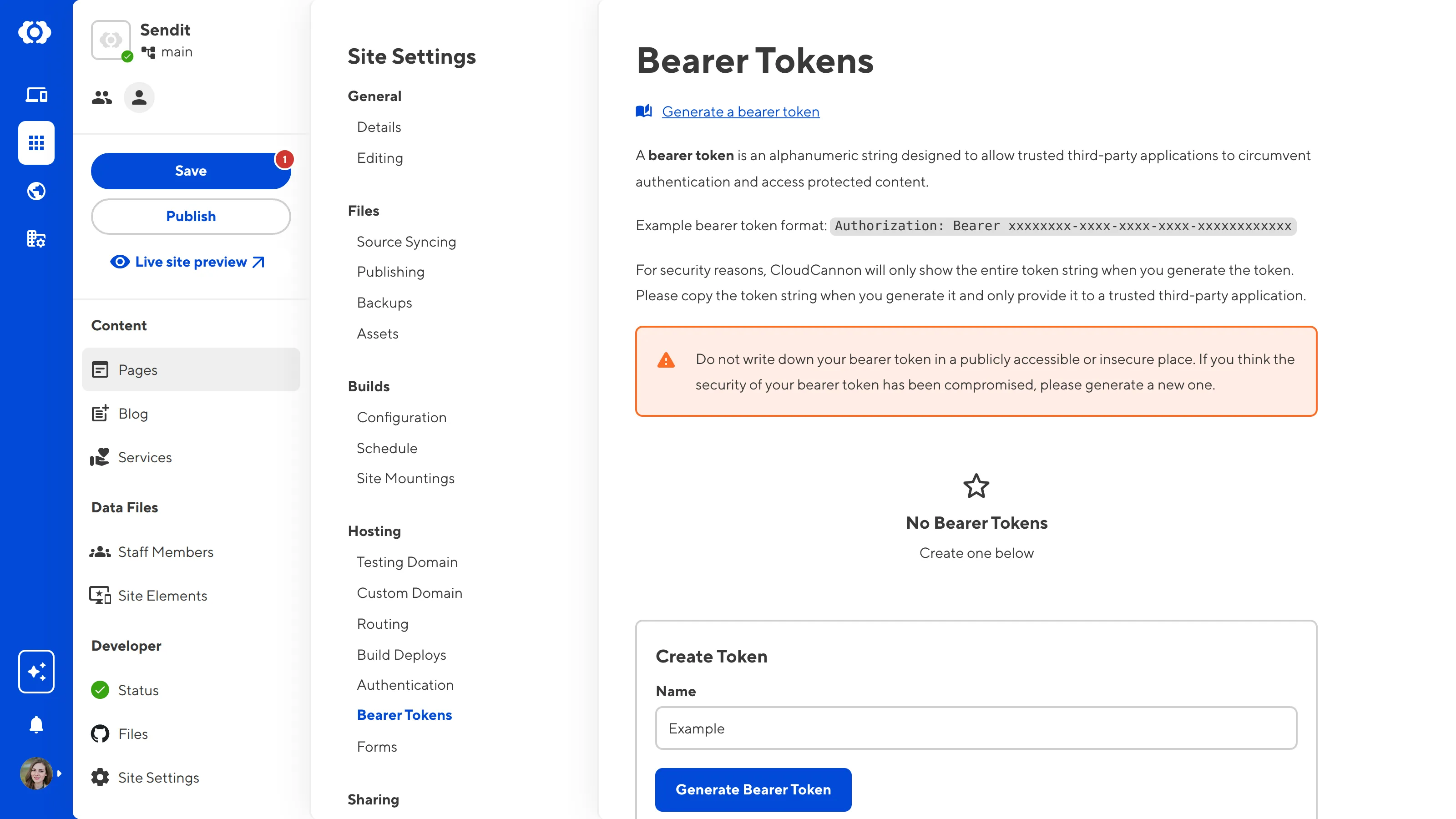Screen dimensions: 1456x819
Task: Open the Source Syncing settings item
Action: [x=406, y=242]
